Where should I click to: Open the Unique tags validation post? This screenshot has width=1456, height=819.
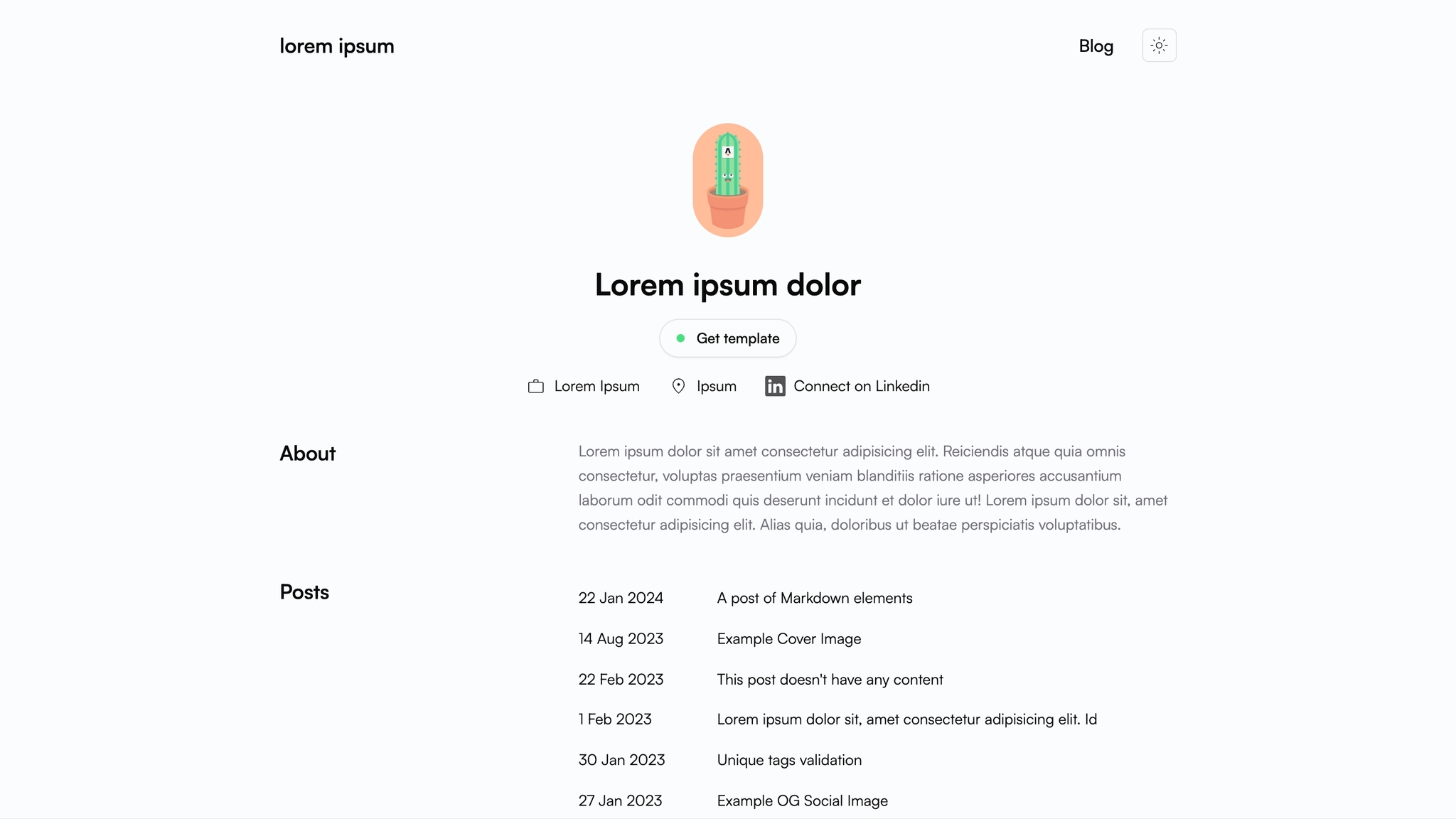789,760
